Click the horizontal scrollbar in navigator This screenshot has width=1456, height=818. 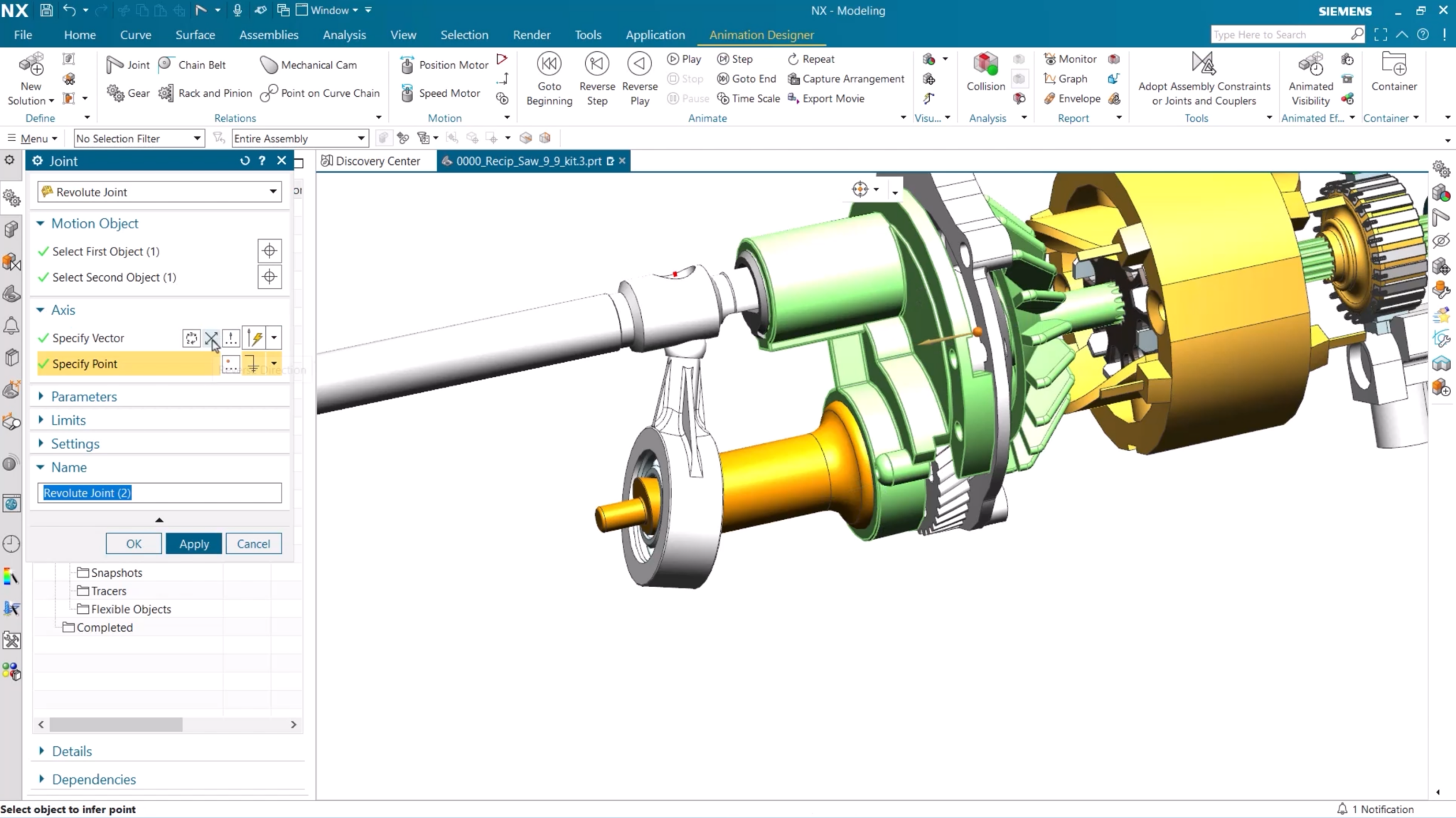[115, 724]
